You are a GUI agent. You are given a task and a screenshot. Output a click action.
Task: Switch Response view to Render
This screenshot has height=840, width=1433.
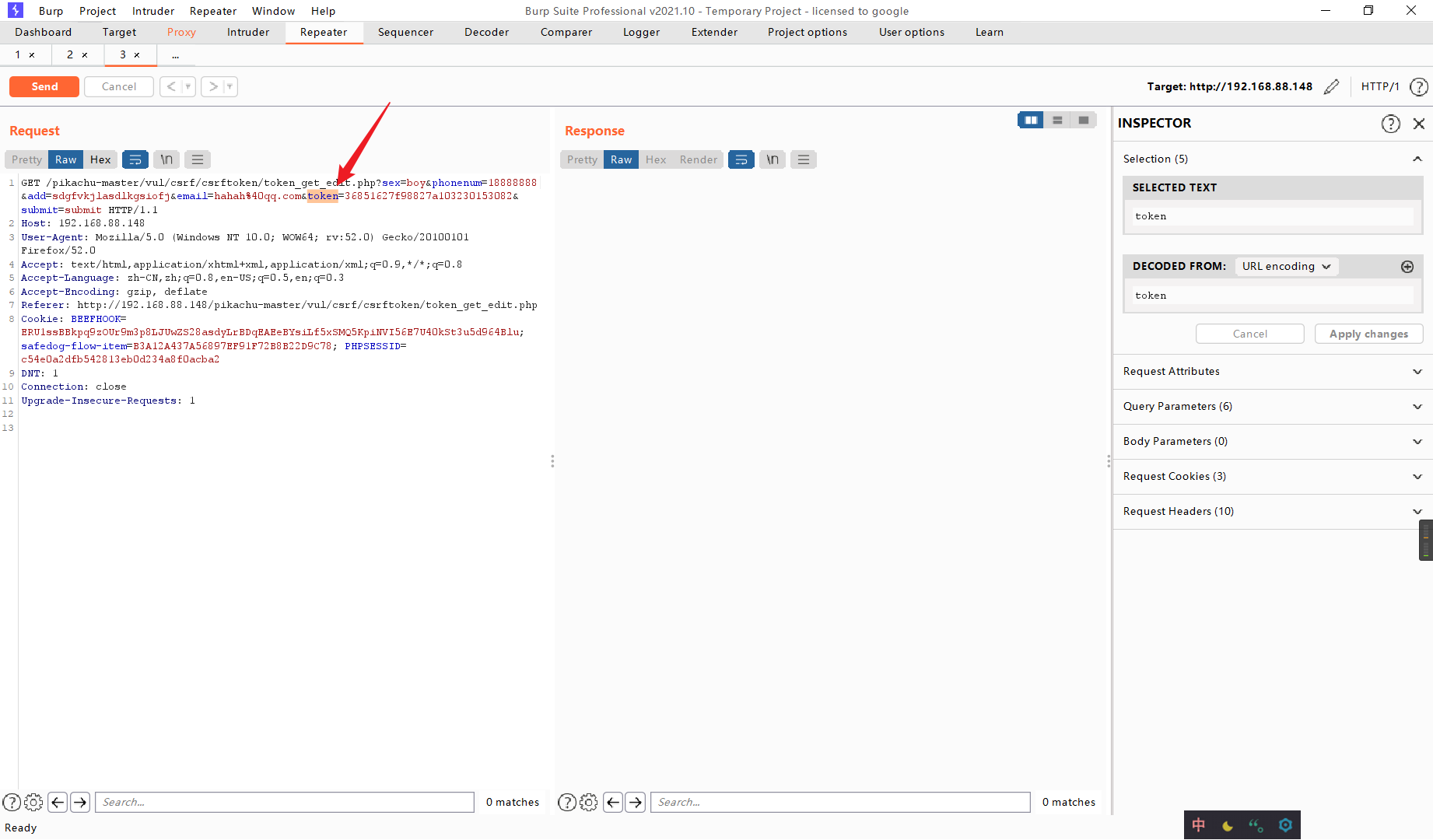[698, 159]
